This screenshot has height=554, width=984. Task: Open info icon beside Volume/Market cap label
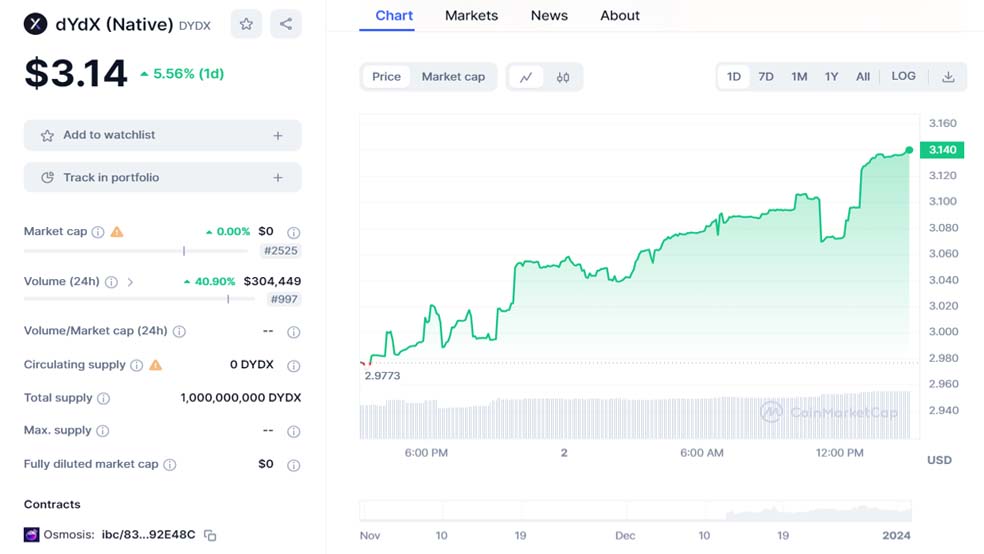point(179,331)
